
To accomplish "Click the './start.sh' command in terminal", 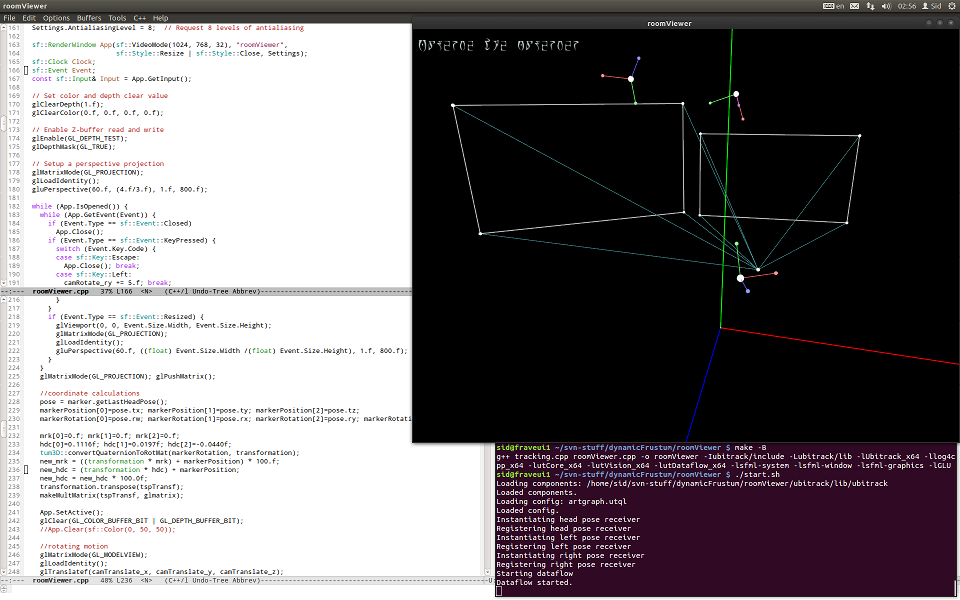I will pyautogui.click(x=757, y=474).
